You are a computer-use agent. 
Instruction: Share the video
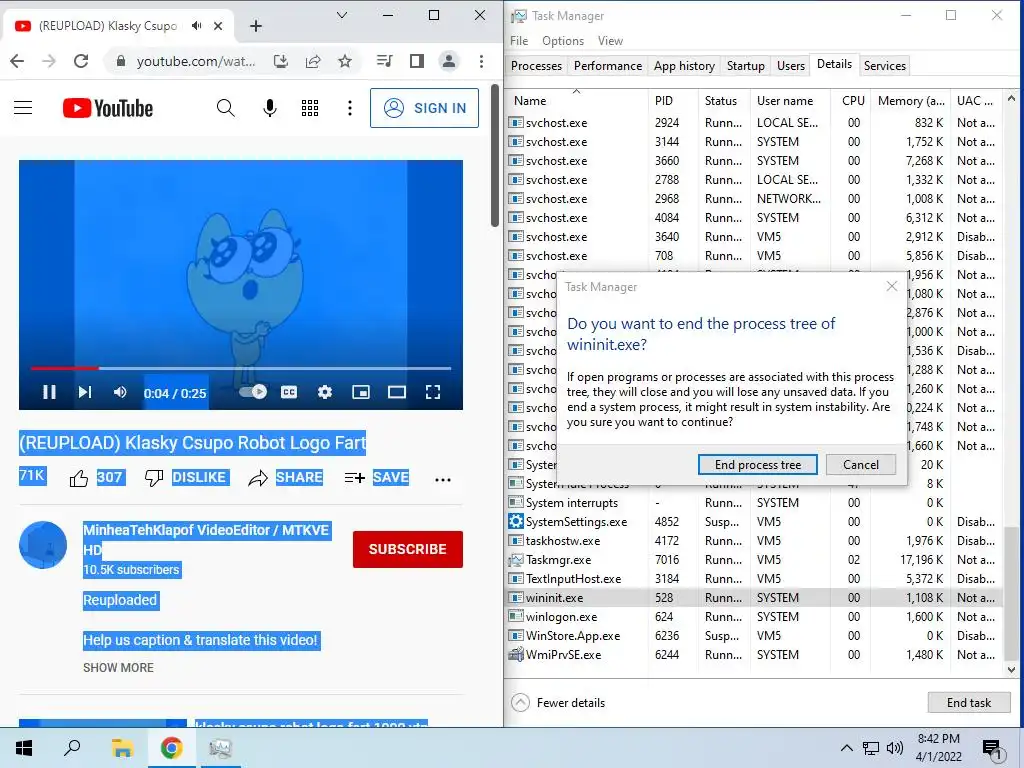[285, 478]
